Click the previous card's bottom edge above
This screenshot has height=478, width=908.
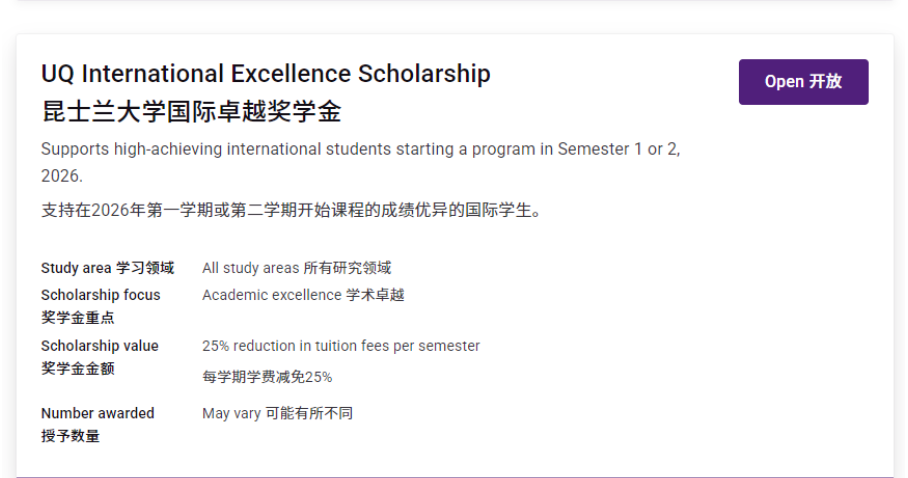454,2
